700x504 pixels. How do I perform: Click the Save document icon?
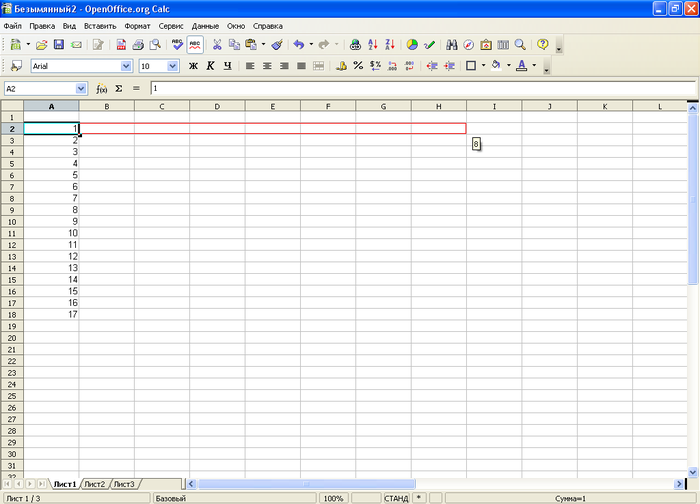pyautogui.click(x=58, y=45)
